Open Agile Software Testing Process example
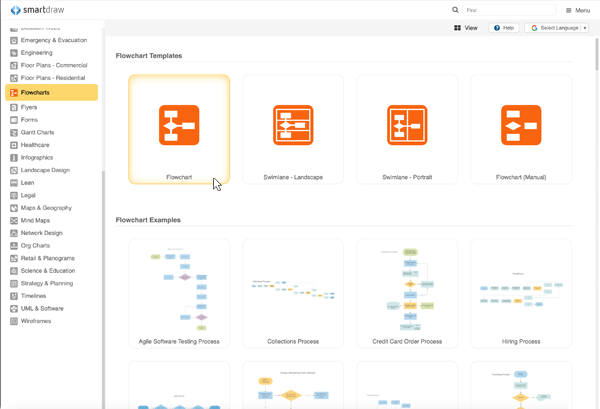 coord(179,293)
